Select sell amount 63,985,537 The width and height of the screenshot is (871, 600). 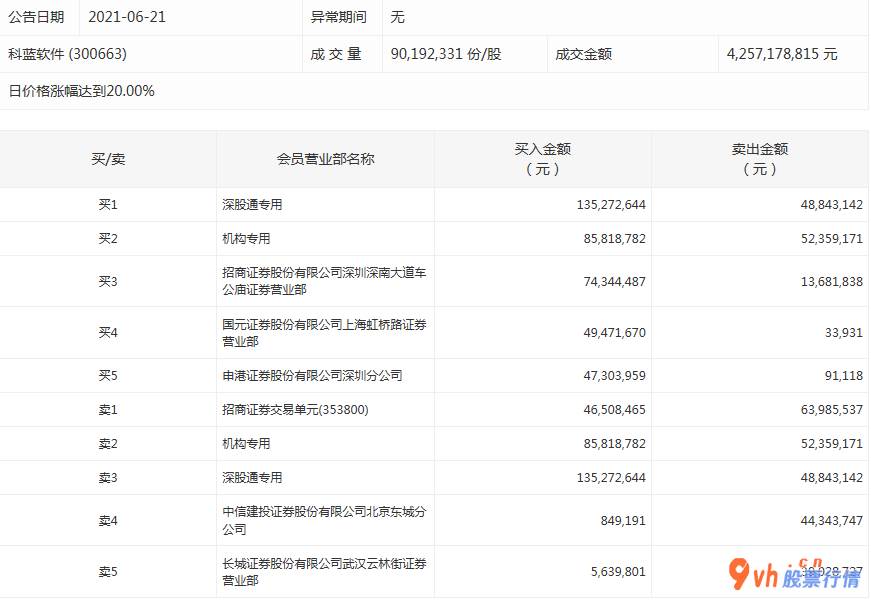point(832,409)
